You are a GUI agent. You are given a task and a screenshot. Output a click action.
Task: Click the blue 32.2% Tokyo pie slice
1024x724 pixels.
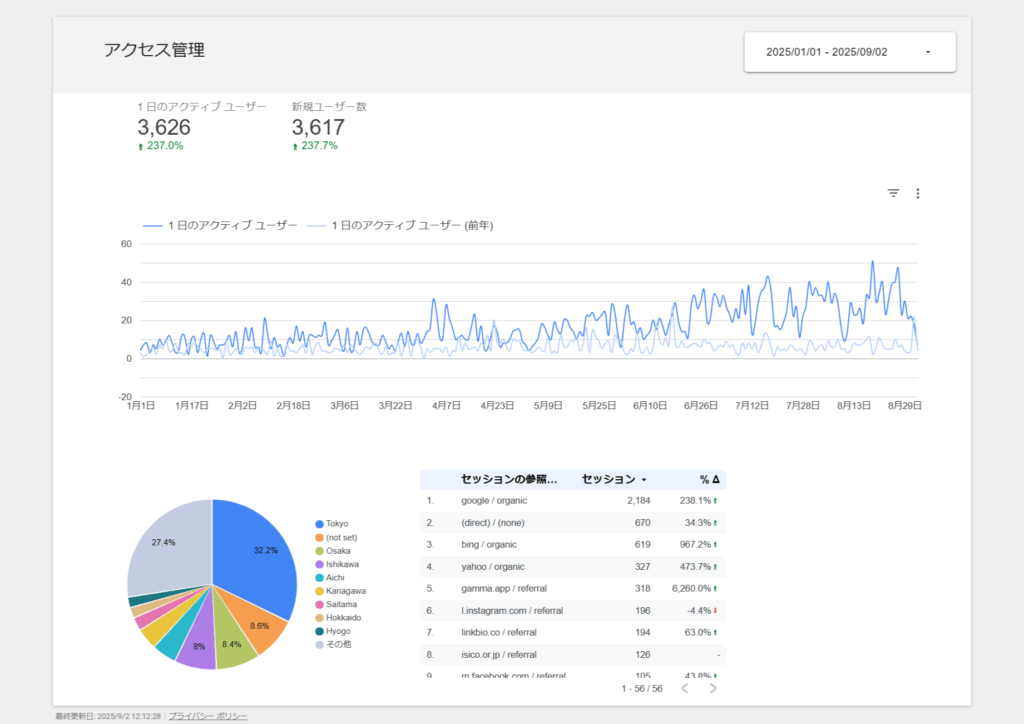262,560
